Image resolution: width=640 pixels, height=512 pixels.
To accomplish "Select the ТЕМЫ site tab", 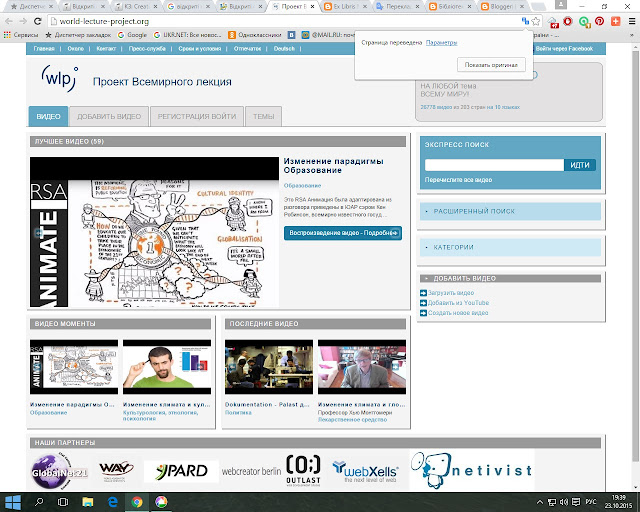I will pyautogui.click(x=263, y=116).
